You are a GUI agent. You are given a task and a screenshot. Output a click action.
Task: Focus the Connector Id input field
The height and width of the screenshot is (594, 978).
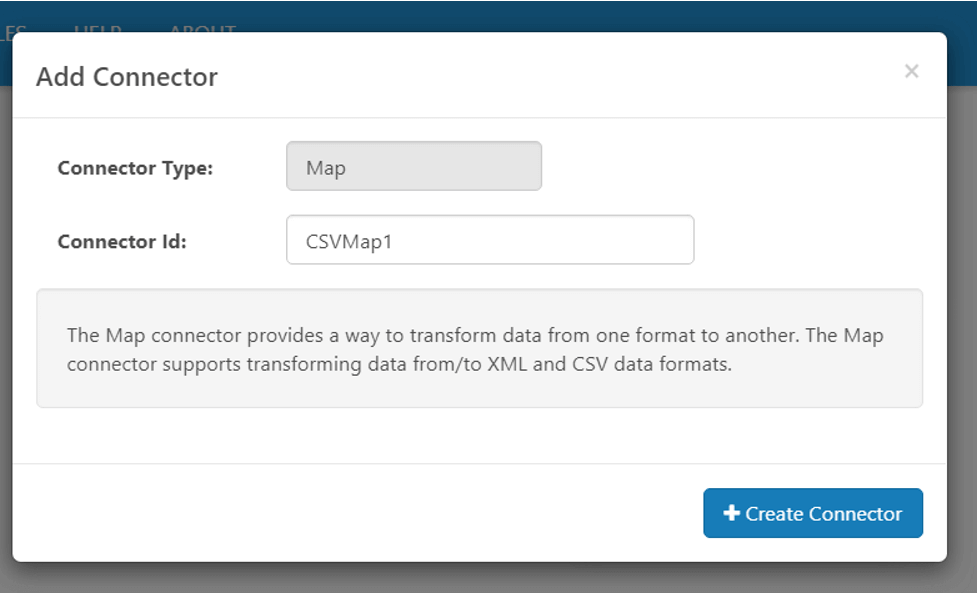coord(489,240)
